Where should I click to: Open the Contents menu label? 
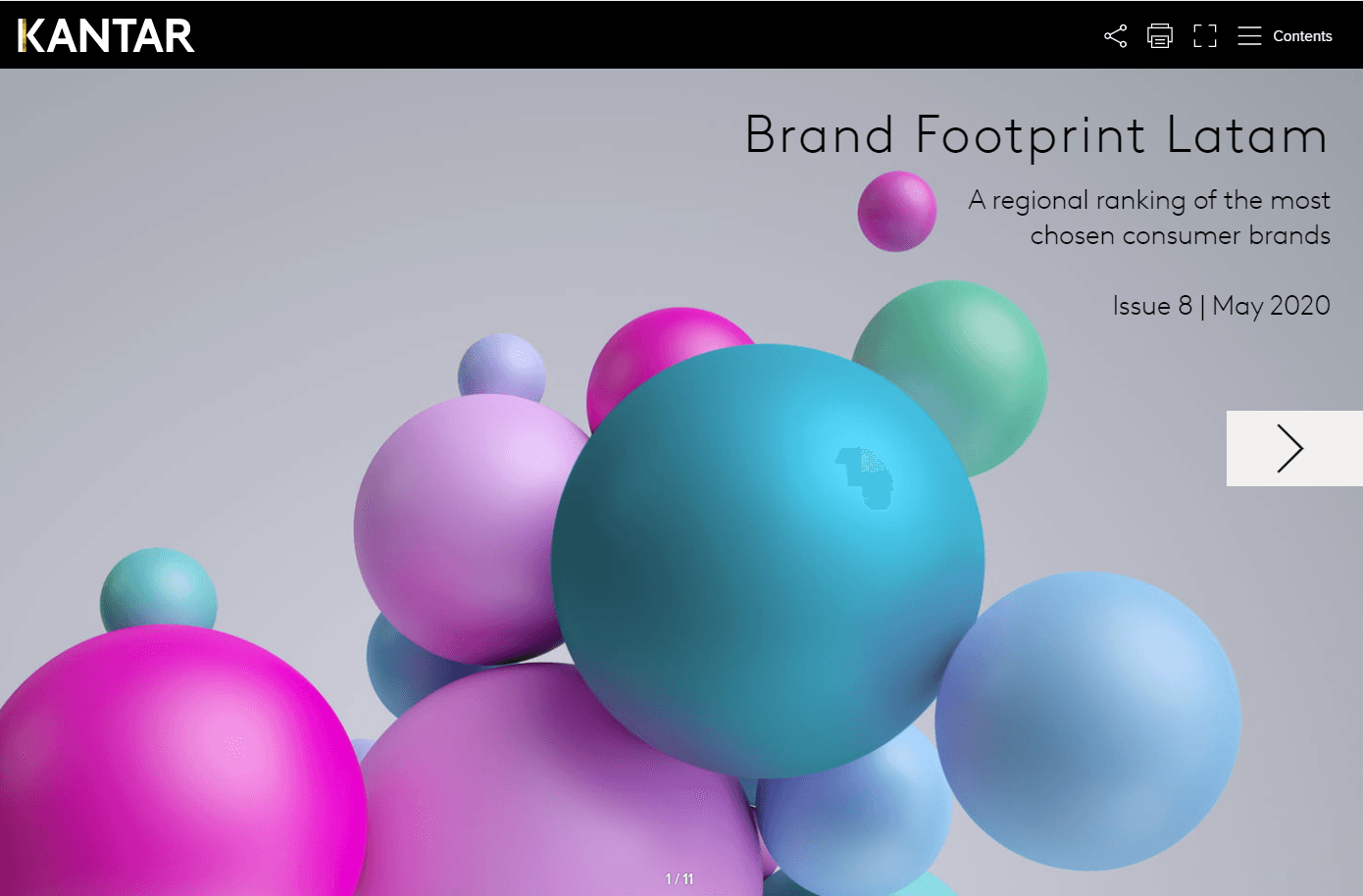point(1302,36)
